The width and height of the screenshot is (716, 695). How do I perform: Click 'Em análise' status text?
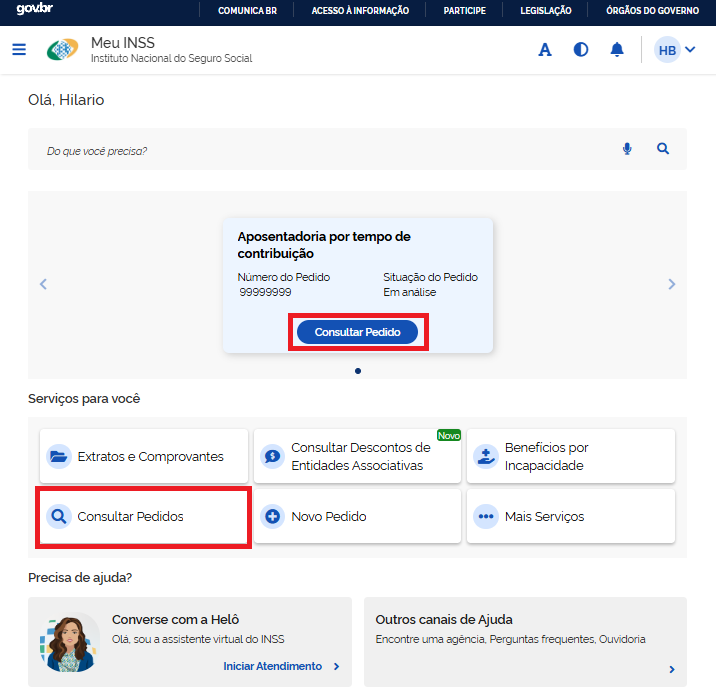click(x=409, y=292)
